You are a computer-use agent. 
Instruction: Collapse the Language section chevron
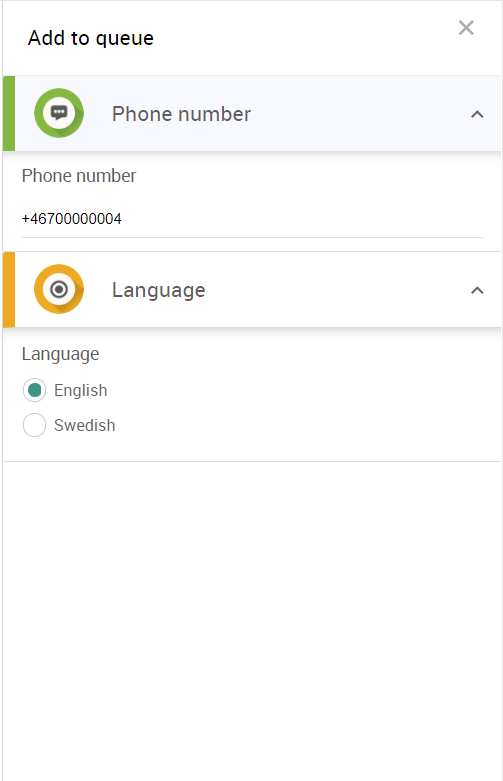pyautogui.click(x=477, y=290)
